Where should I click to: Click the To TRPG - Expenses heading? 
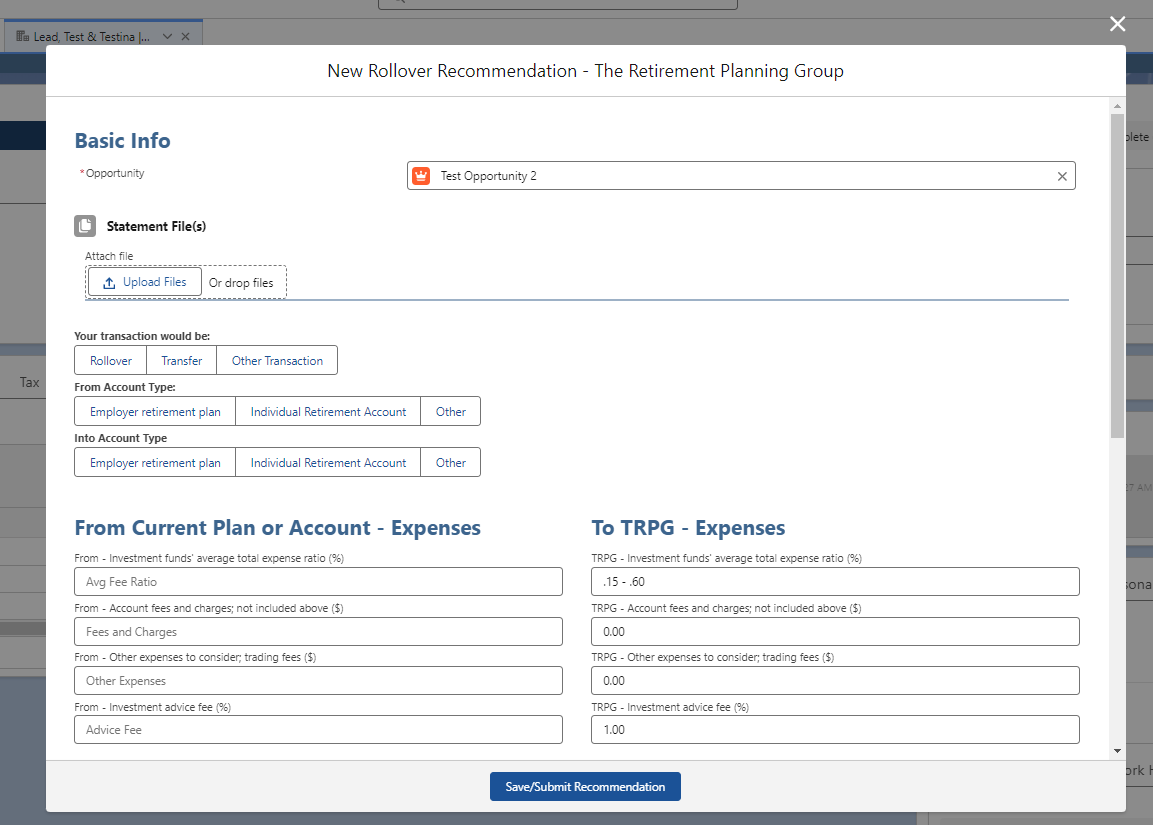688,528
